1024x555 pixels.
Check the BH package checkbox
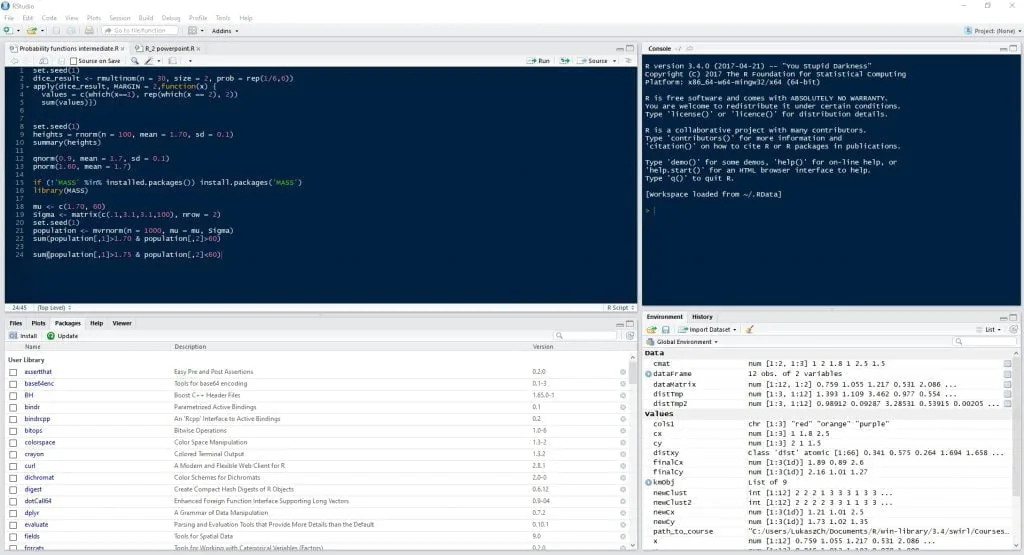13,396
